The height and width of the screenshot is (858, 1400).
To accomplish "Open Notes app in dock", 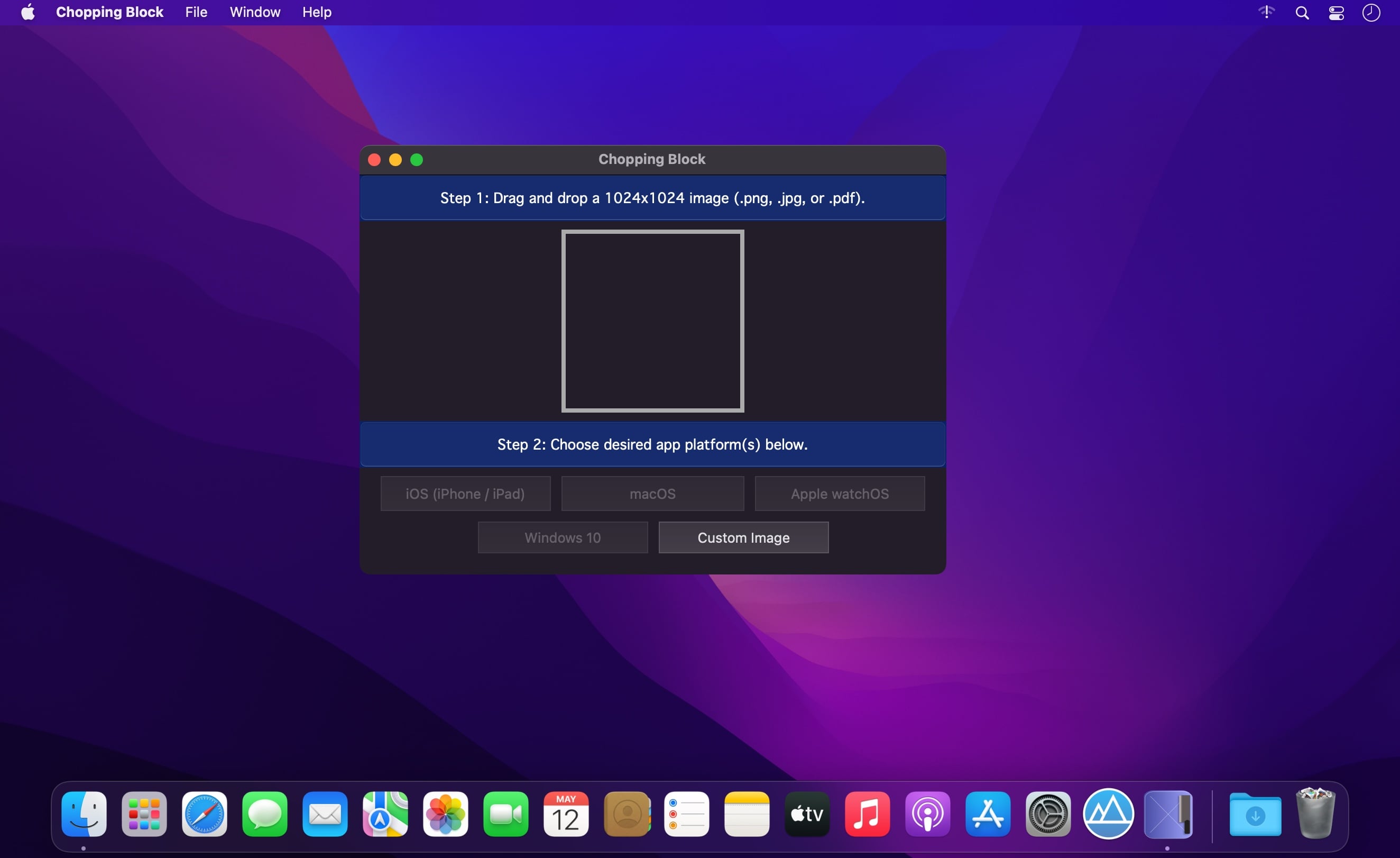I will (747, 814).
